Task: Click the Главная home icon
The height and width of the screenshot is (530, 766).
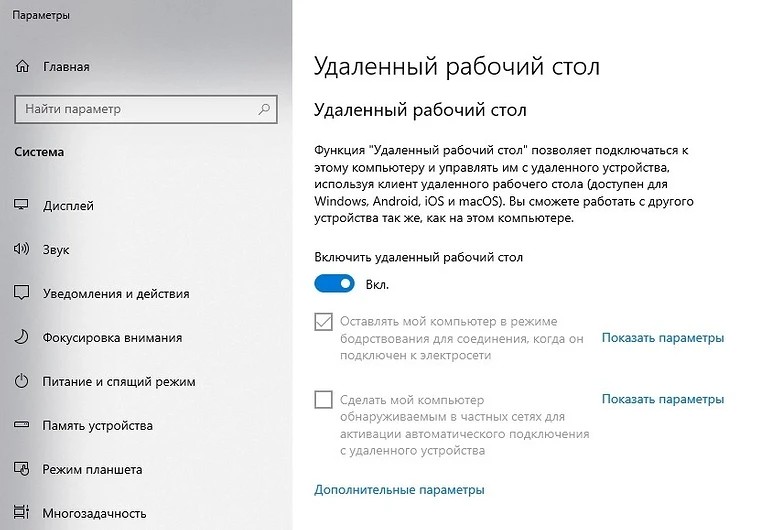Action: click(22, 67)
